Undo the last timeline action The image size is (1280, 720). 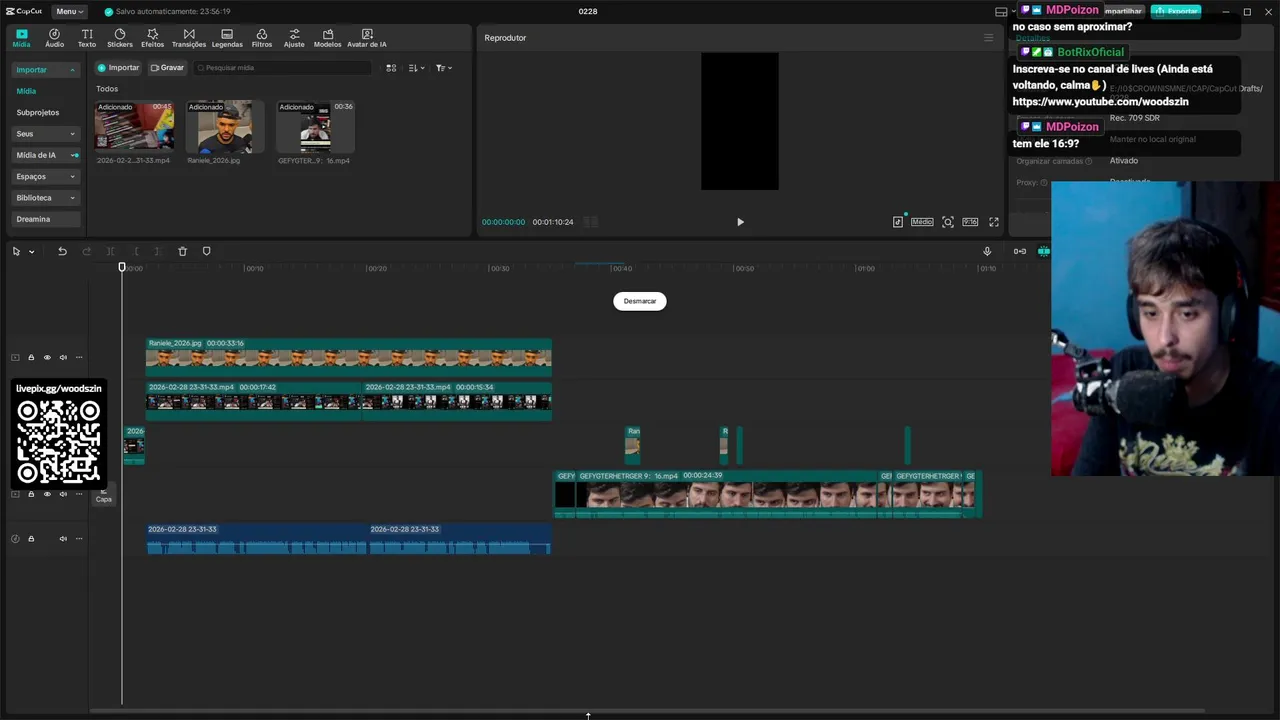pyautogui.click(x=62, y=251)
